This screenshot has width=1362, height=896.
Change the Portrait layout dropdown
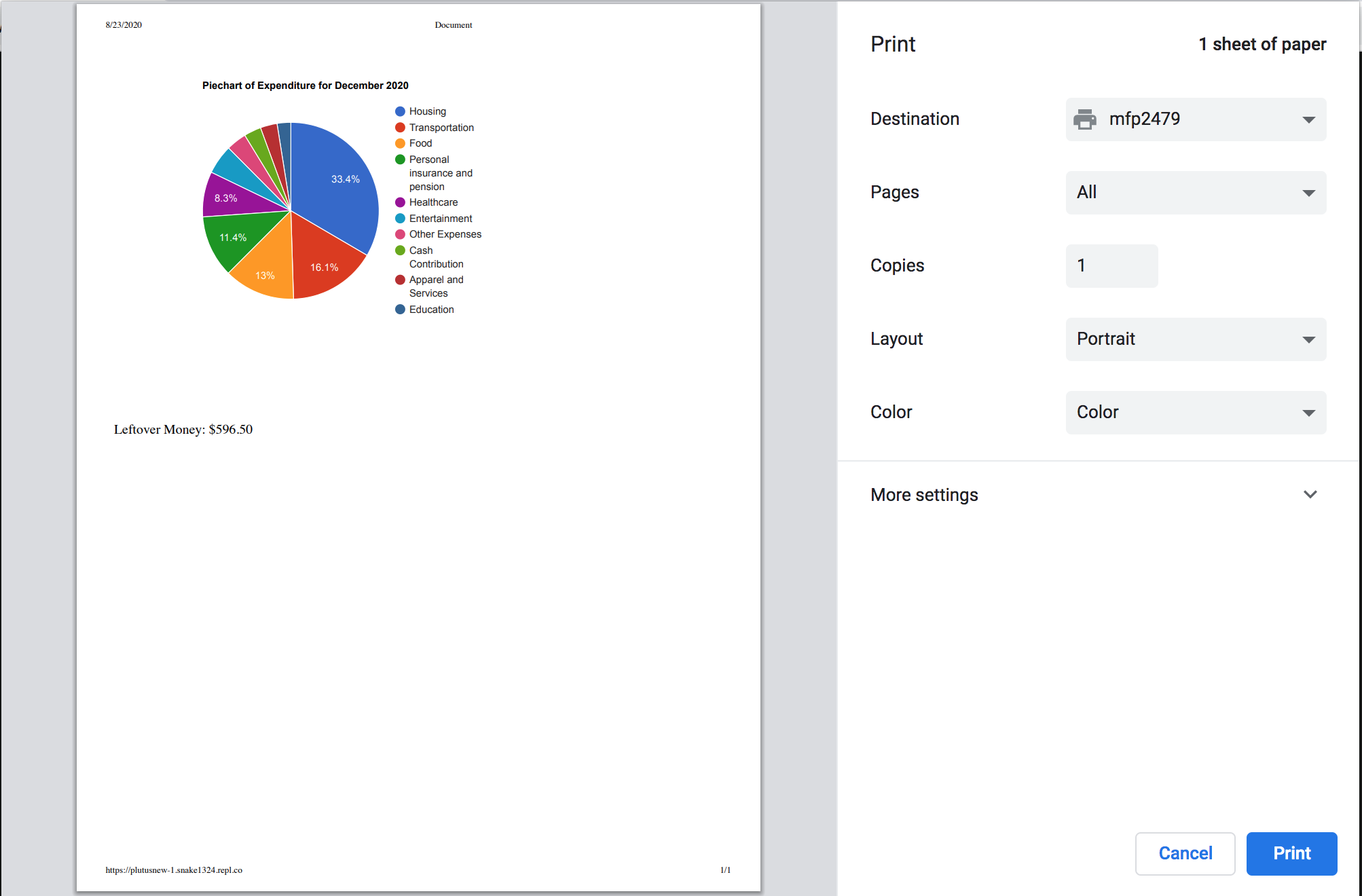pos(1195,339)
